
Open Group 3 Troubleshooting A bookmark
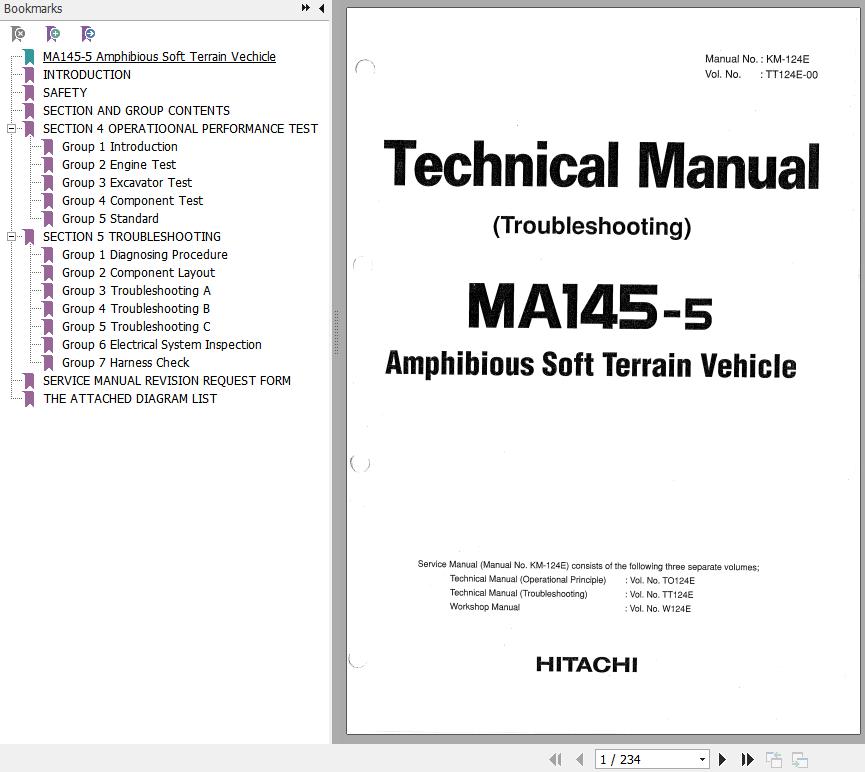coord(136,291)
